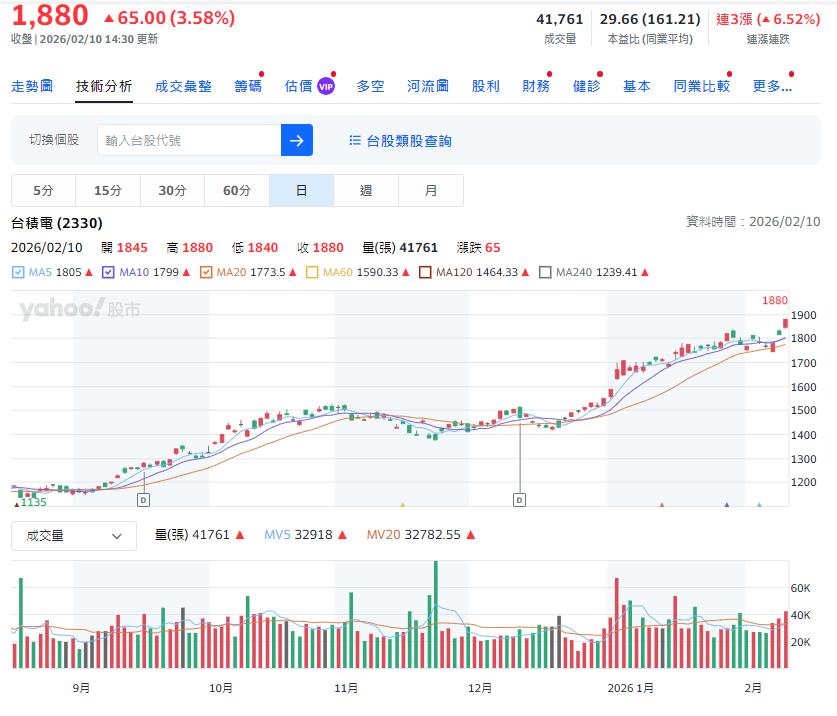
Task: Switch to the 60分 chart interval
Action: pos(236,190)
